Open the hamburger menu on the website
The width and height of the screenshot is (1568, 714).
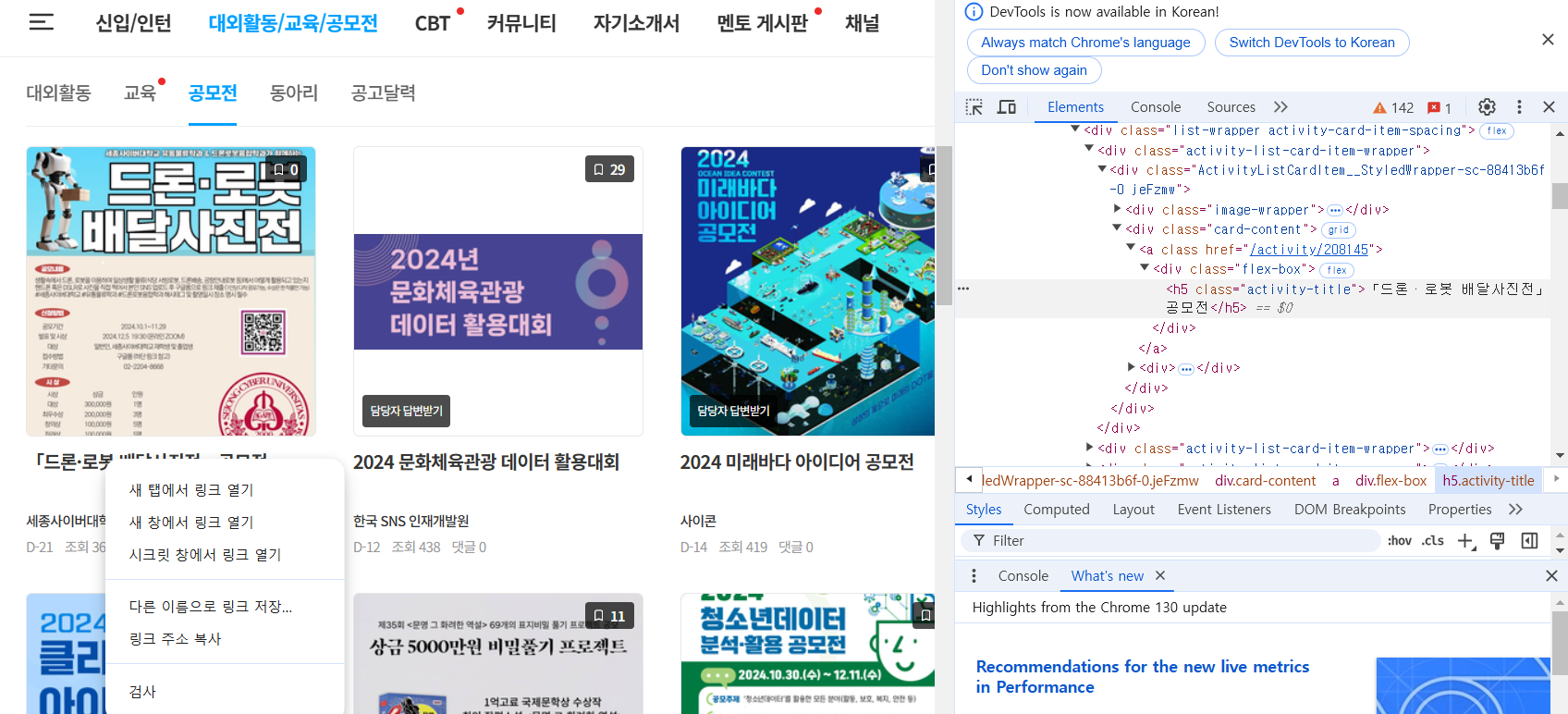(42, 21)
